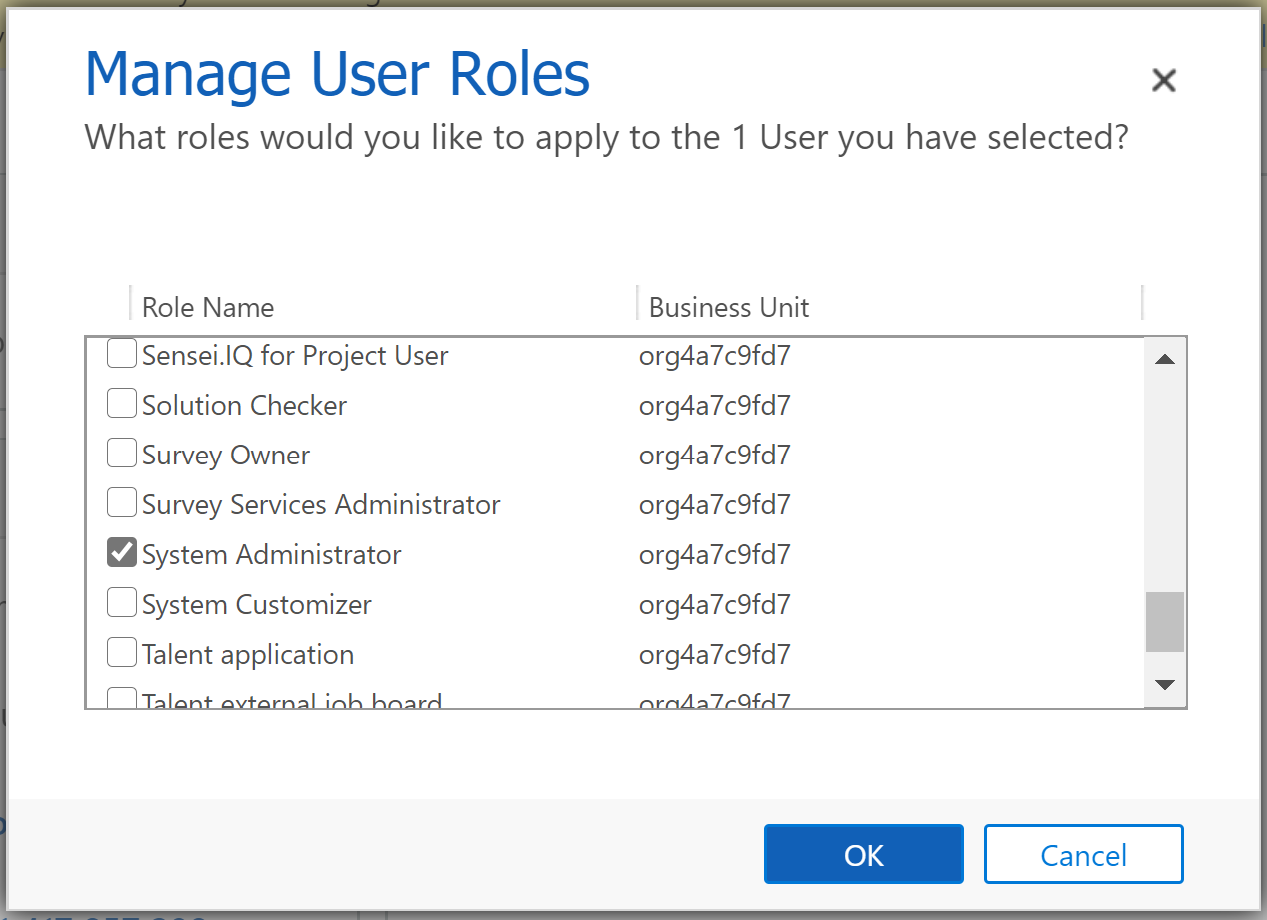The image size is (1267, 920).
Task: Click the scroll up arrow in roles list
Action: coord(1164,360)
